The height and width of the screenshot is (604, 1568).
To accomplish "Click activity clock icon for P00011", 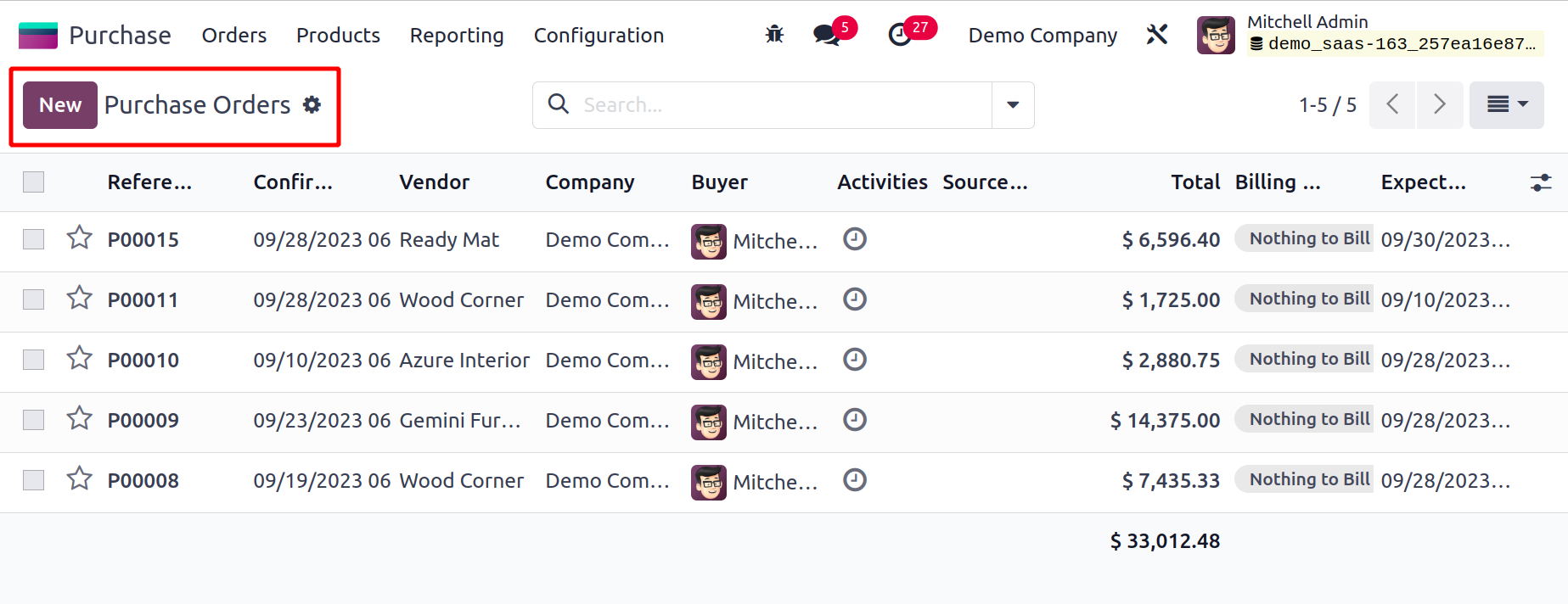I will [854, 299].
